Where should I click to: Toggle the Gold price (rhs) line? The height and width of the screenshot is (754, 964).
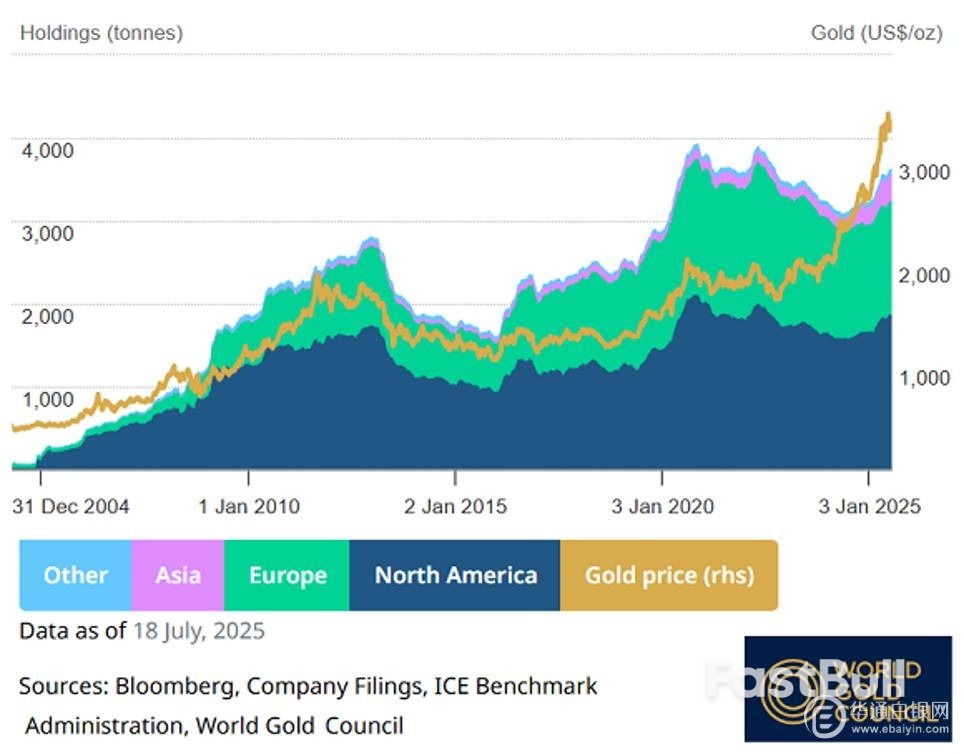pos(669,575)
